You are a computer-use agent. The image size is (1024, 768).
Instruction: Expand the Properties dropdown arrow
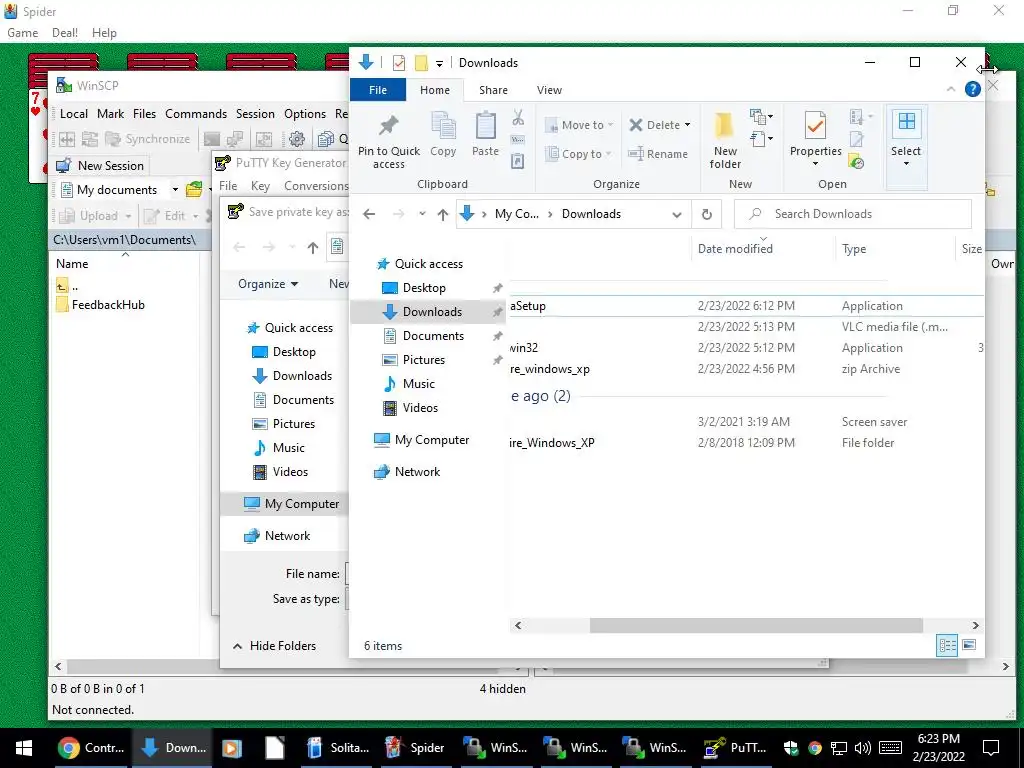(x=815, y=164)
